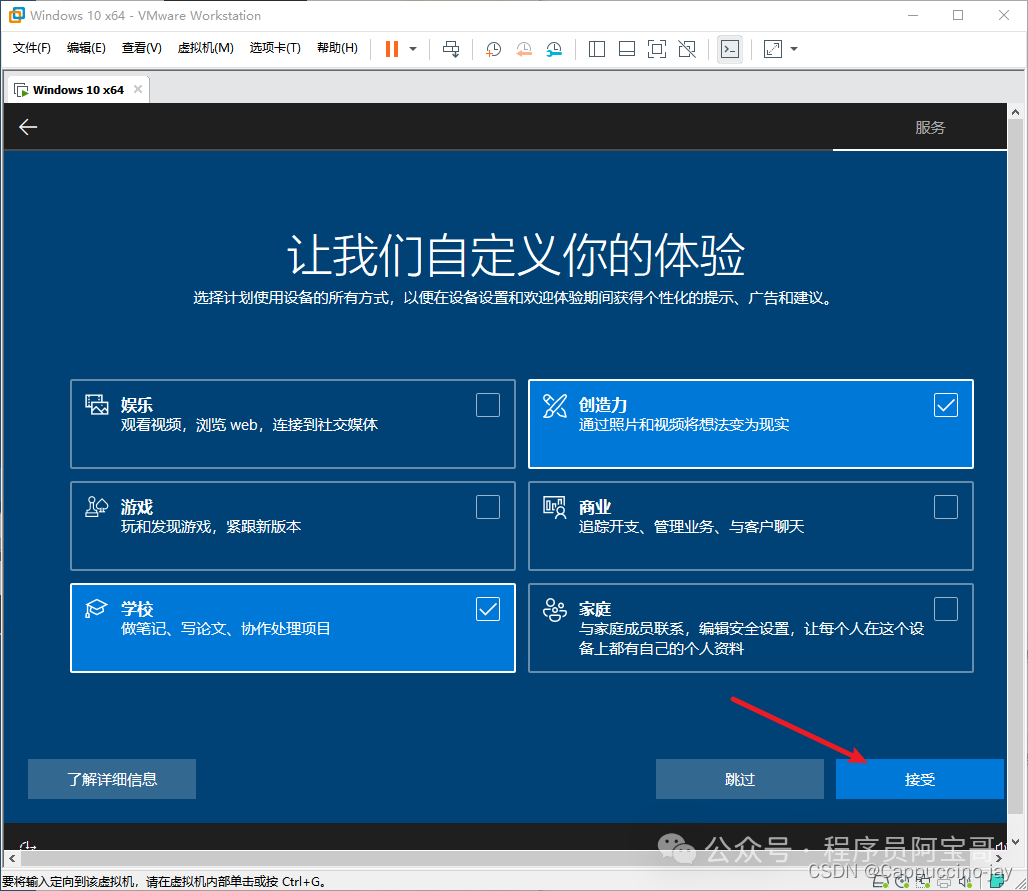Click the horizontal scrollbar left arrow
The image size is (1028, 891).
tap(12, 858)
